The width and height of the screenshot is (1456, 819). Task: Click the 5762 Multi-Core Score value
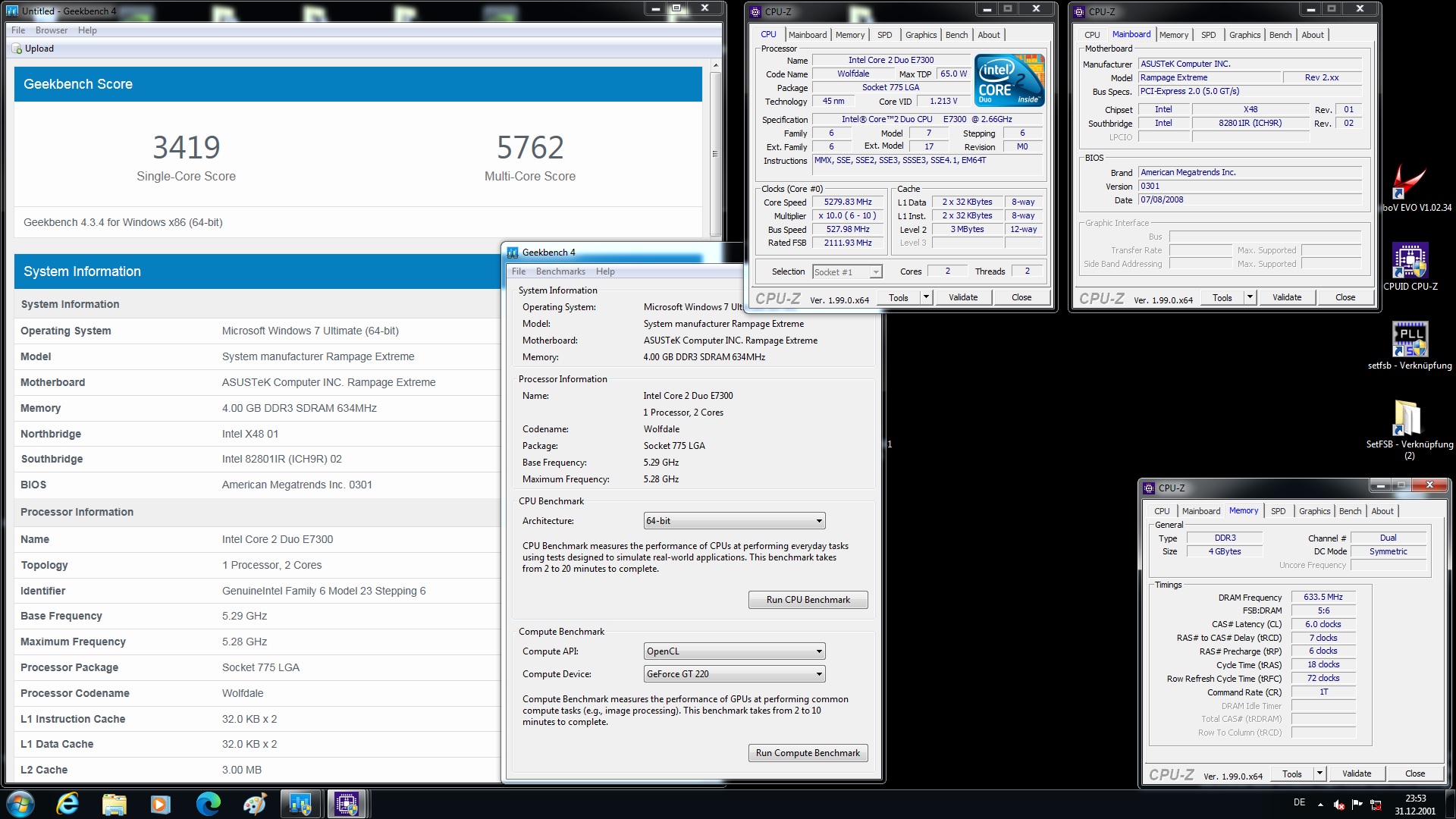pyautogui.click(x=530, y=147)
